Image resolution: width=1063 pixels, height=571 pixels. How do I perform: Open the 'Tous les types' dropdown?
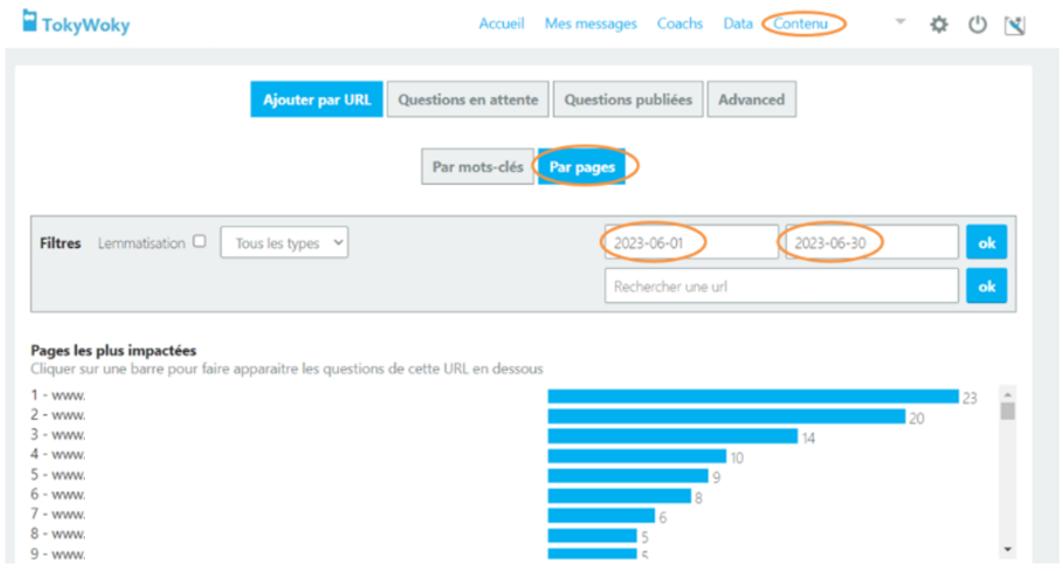click(x=284, y=243)
